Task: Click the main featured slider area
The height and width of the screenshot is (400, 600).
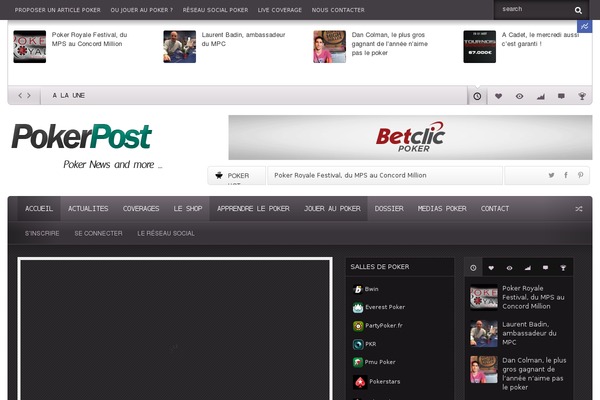Action: tap(175, 329)
